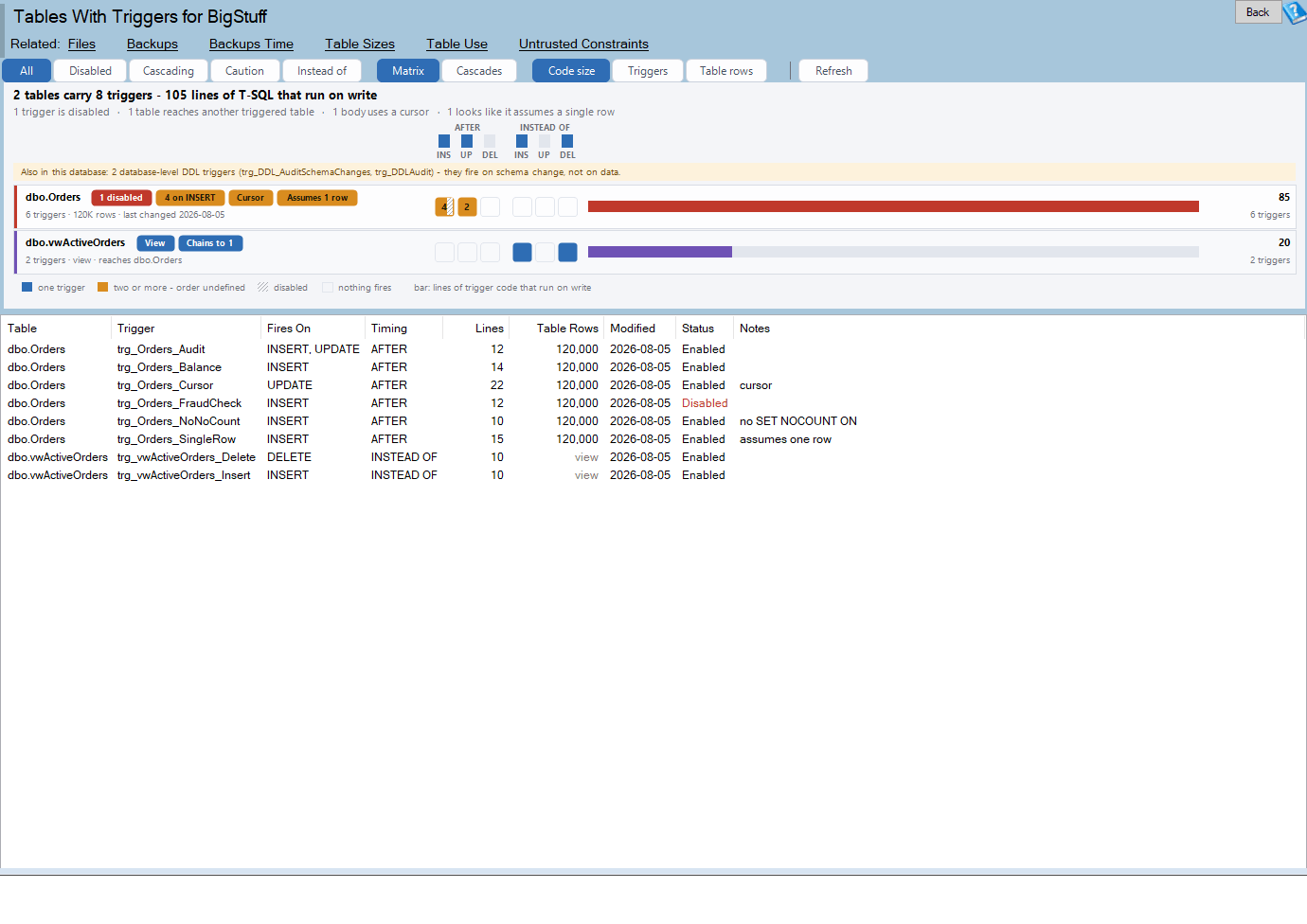
Task: Select the trg_Orders_Cursor row
Action: [x=653, y=385]
